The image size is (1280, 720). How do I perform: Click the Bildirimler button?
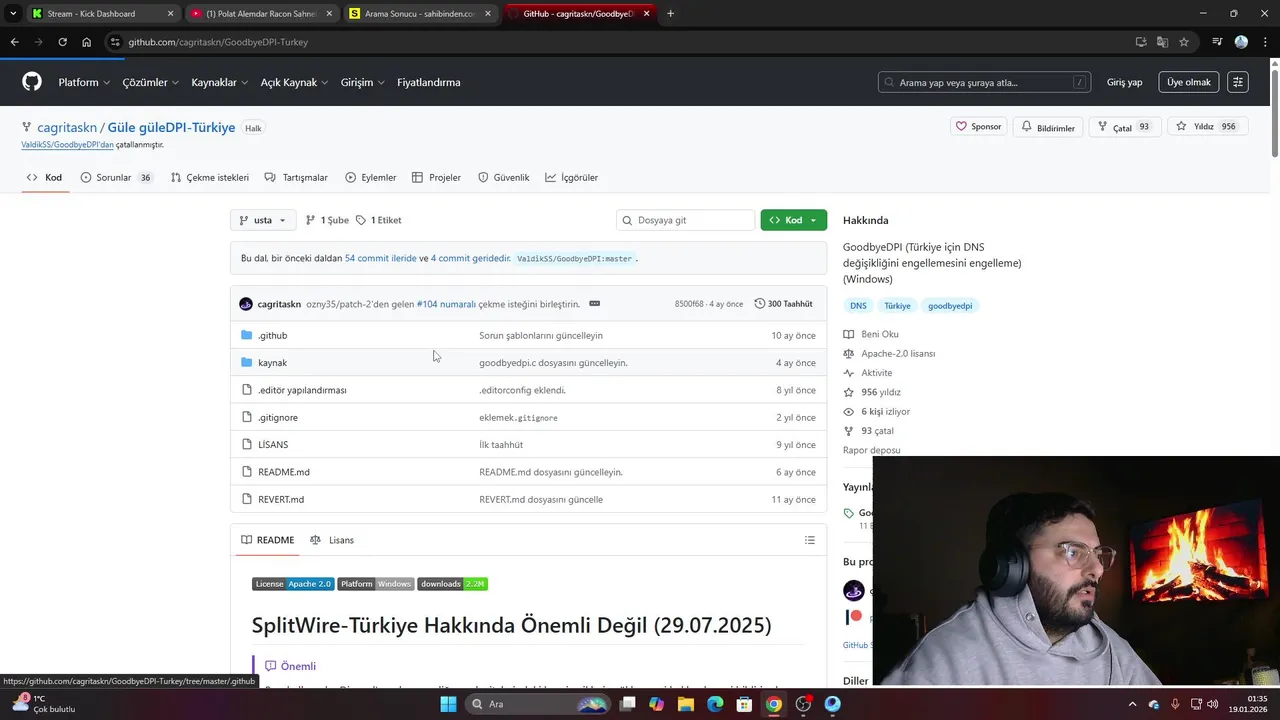pyautogui.click(x=1048, y=127)
